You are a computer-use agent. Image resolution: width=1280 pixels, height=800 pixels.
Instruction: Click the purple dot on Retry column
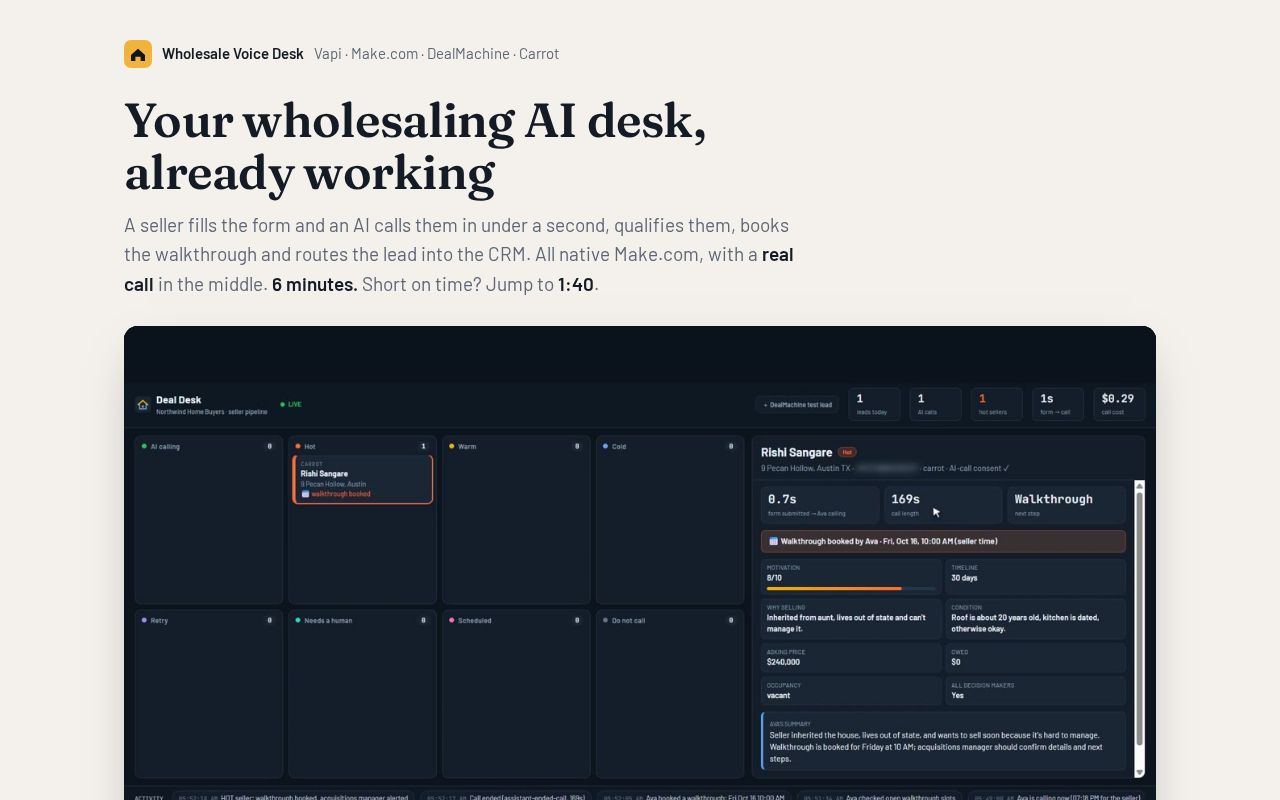pos(144,620)
